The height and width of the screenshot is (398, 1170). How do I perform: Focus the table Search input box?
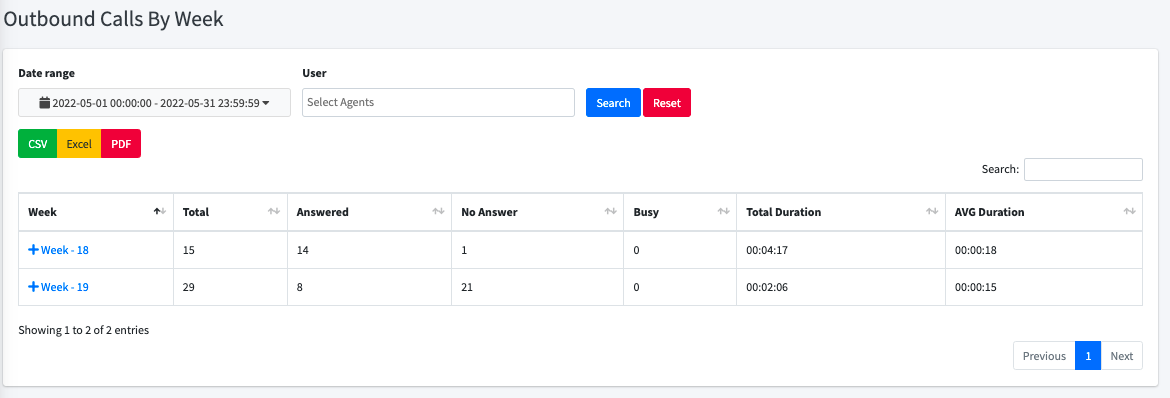point(1083,170)
